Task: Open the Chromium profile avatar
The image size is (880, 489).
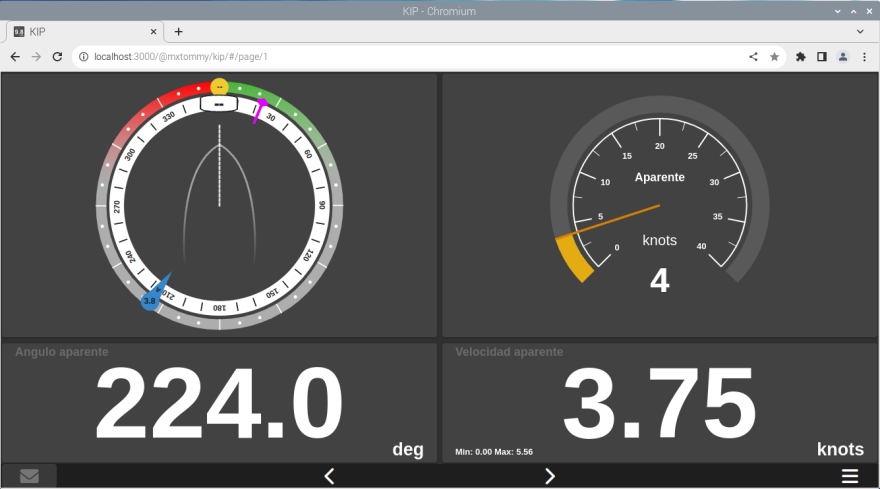Action: pos(843,57)
